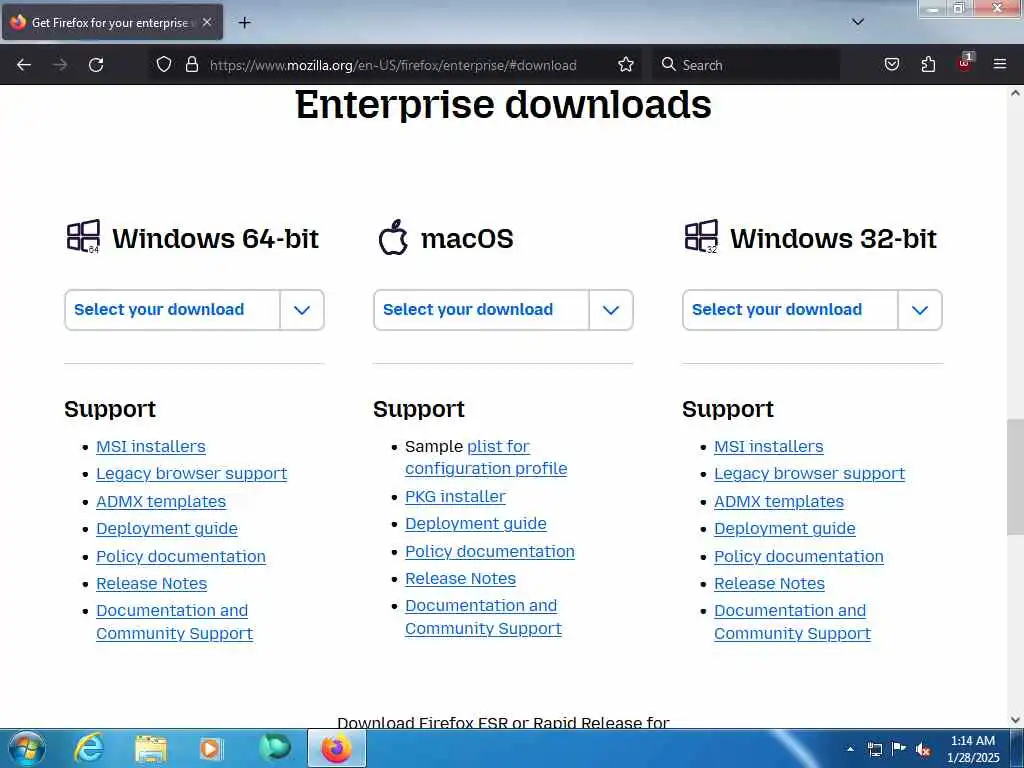Open Release Notes under Windows 64-bit

152,584
